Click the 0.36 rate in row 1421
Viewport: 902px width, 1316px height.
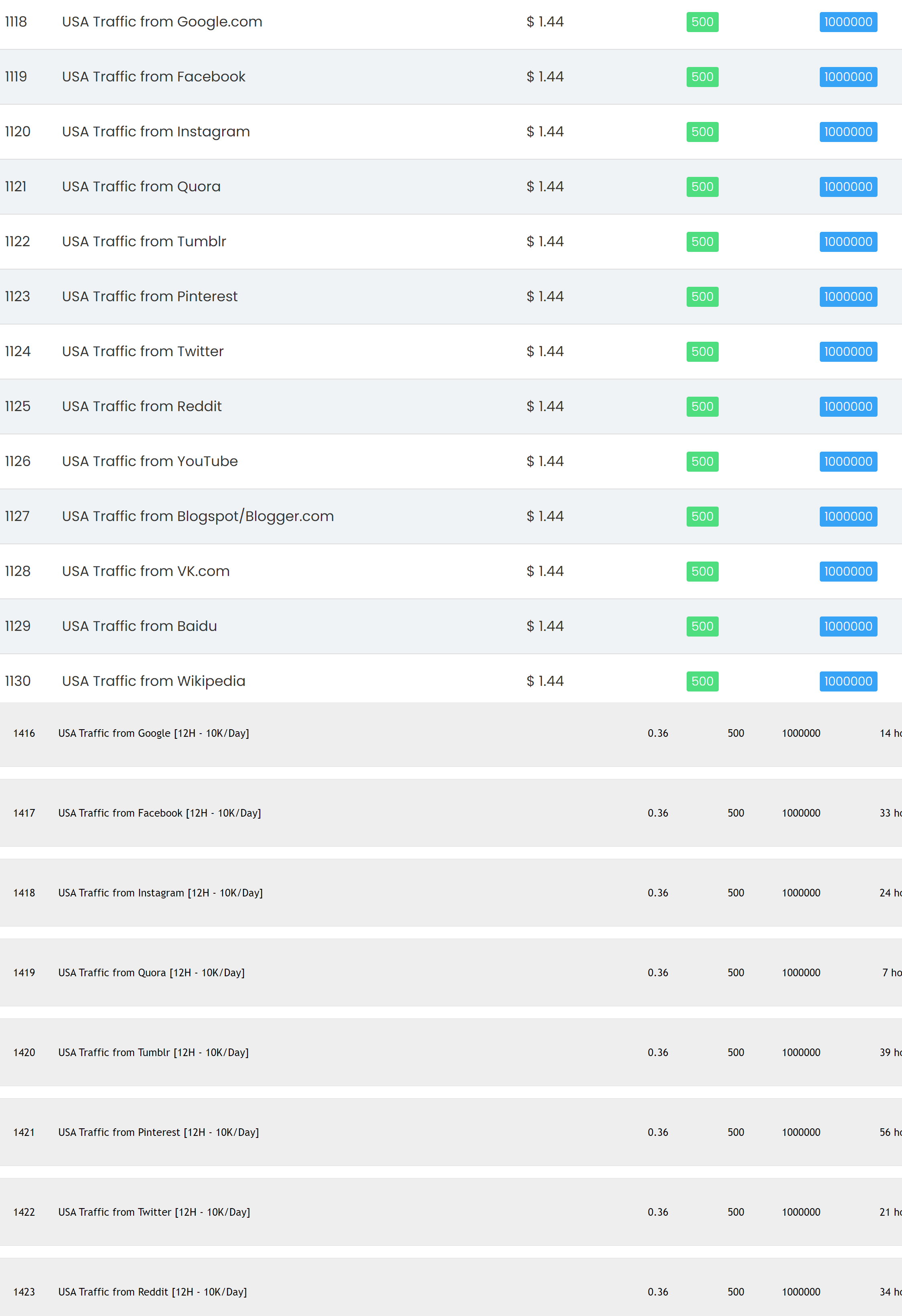658,1133
